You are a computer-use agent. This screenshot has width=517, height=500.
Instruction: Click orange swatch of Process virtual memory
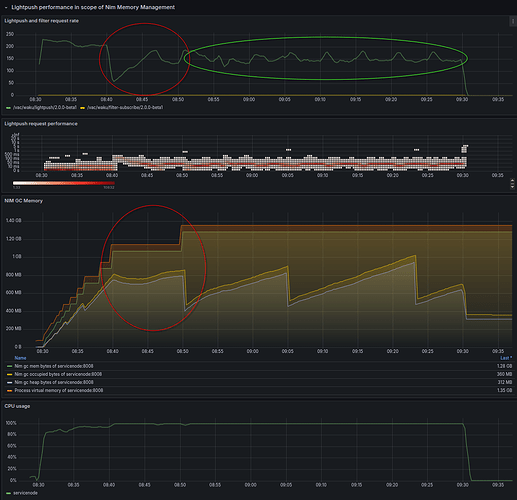(x=9, y=390)
